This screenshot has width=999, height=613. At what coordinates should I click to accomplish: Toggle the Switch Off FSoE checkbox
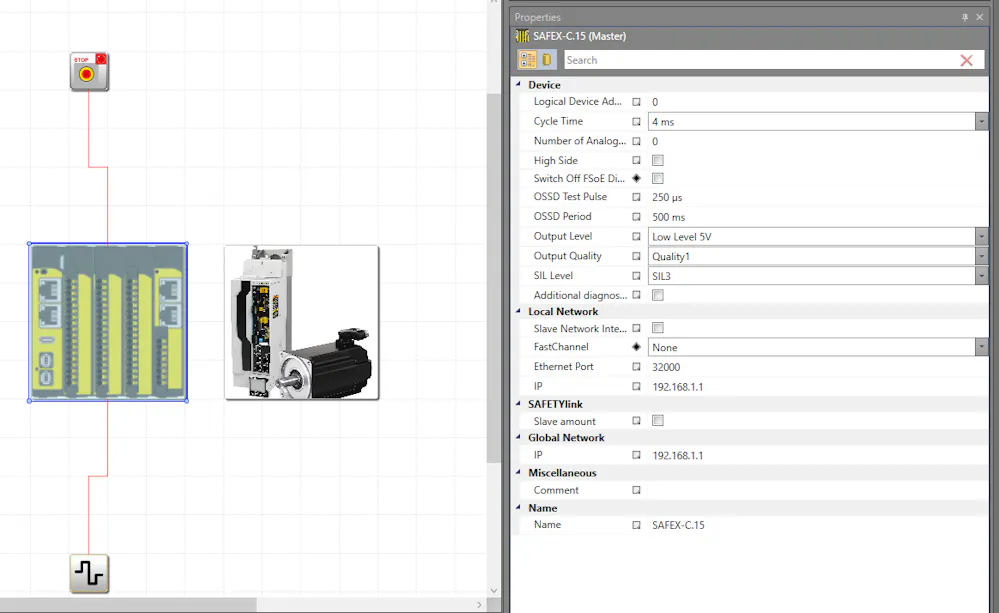tap(658, 178)
